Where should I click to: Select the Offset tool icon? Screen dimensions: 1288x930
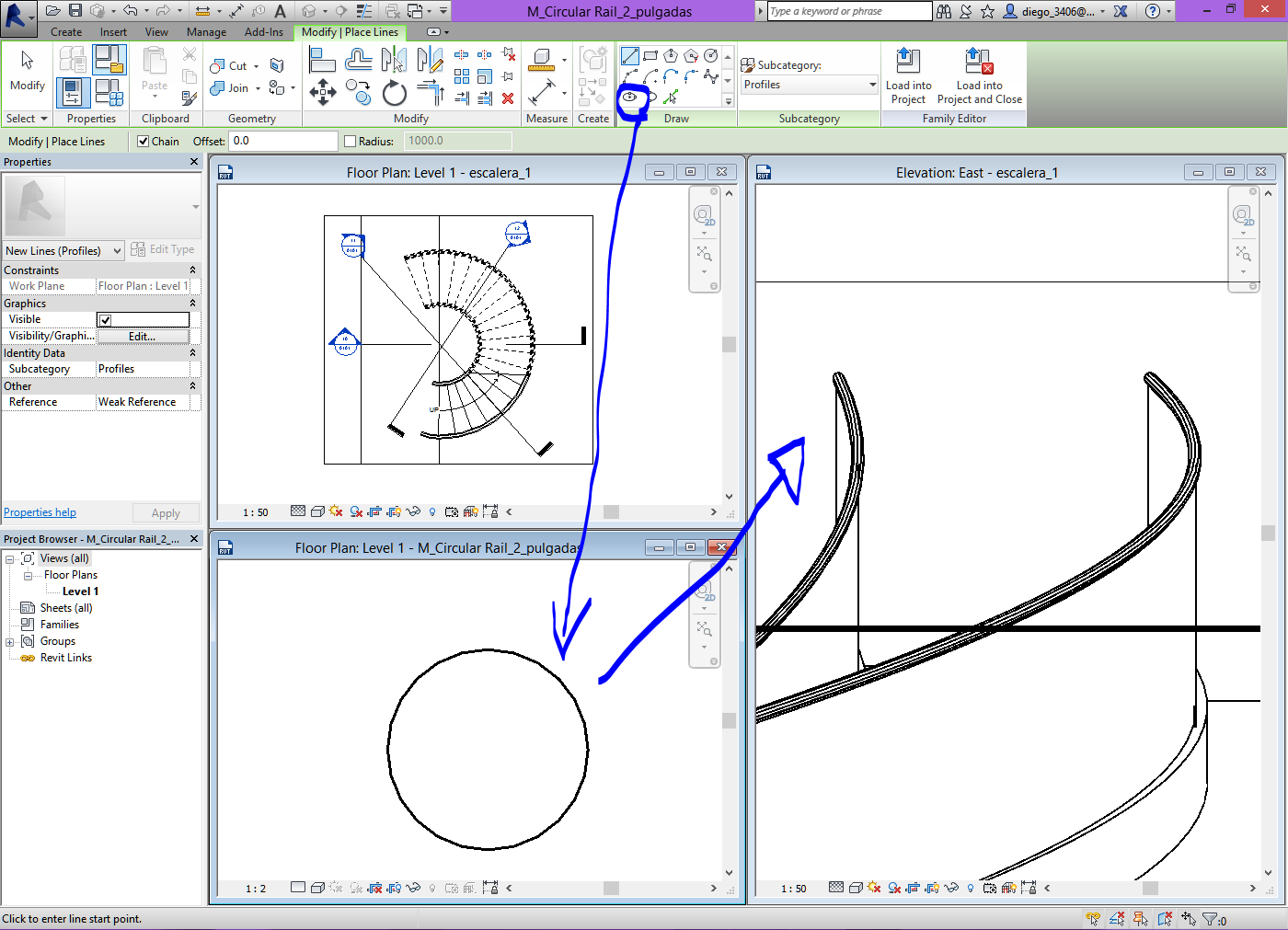point(359,61)
